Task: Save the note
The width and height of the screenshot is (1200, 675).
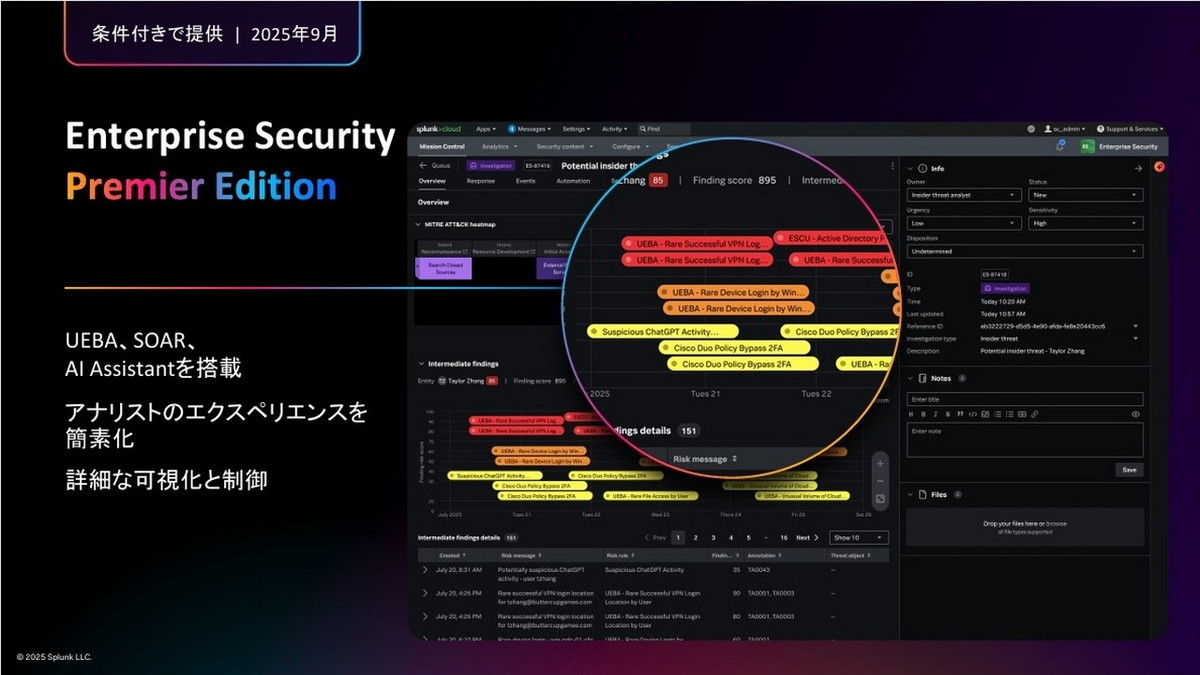Action: pos(1129,469)
